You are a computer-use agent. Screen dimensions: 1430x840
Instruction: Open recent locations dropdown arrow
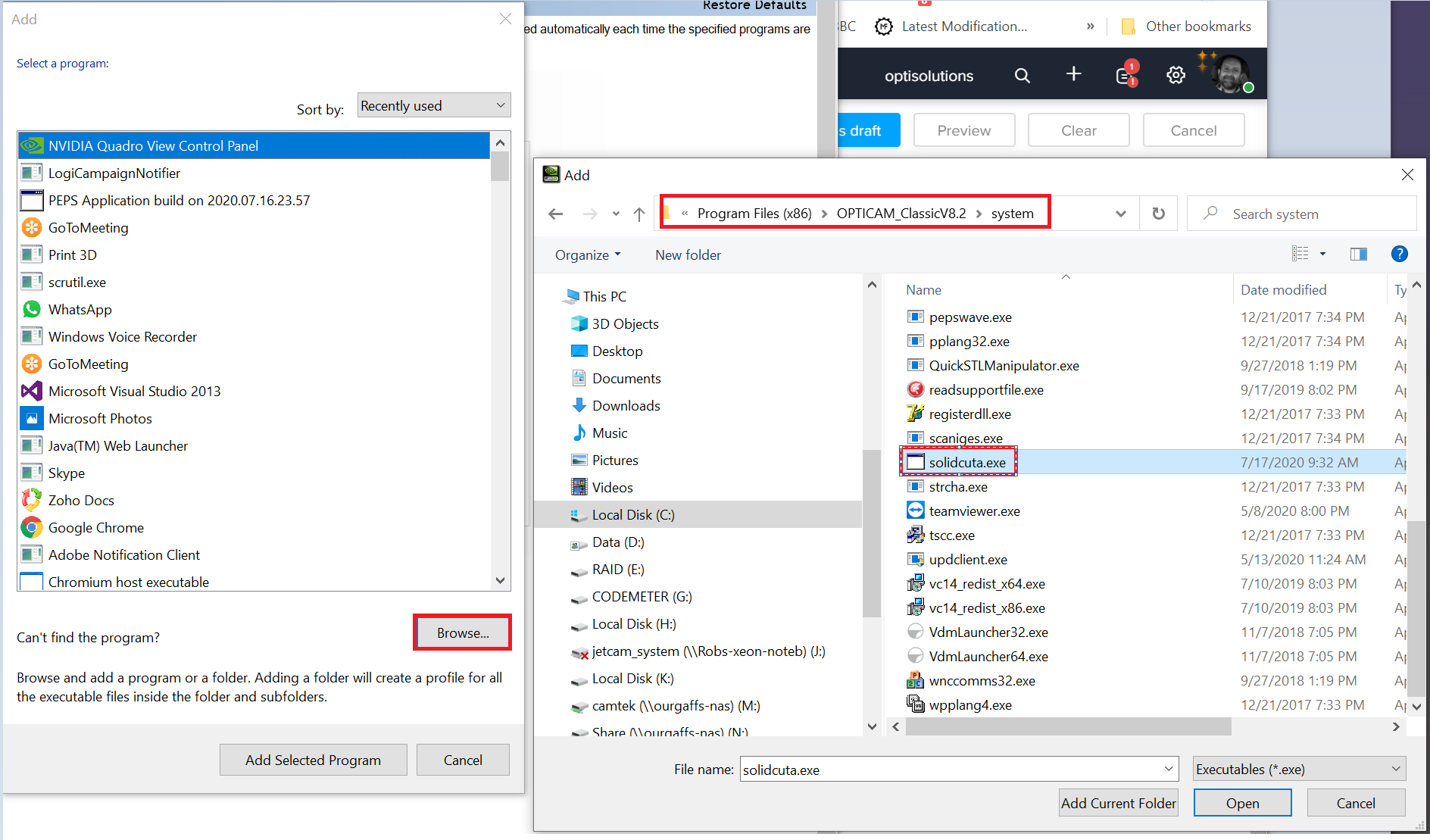[x=616, y=214]
